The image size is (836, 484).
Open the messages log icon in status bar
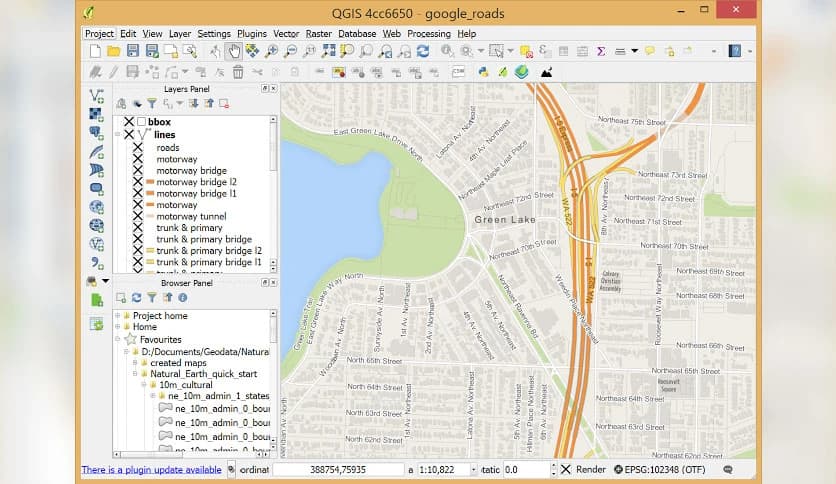[727, 469]
